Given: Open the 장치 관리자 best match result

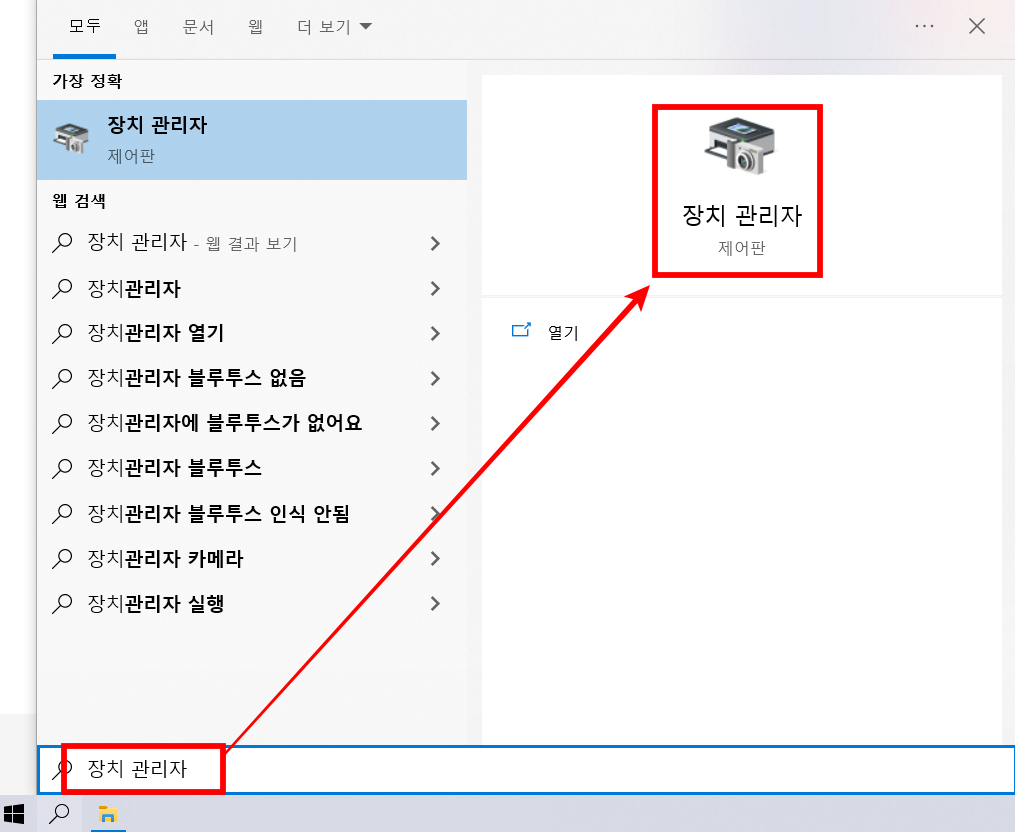Looking at the screenshot, I should pyautogui.click(x=252, y=140).
